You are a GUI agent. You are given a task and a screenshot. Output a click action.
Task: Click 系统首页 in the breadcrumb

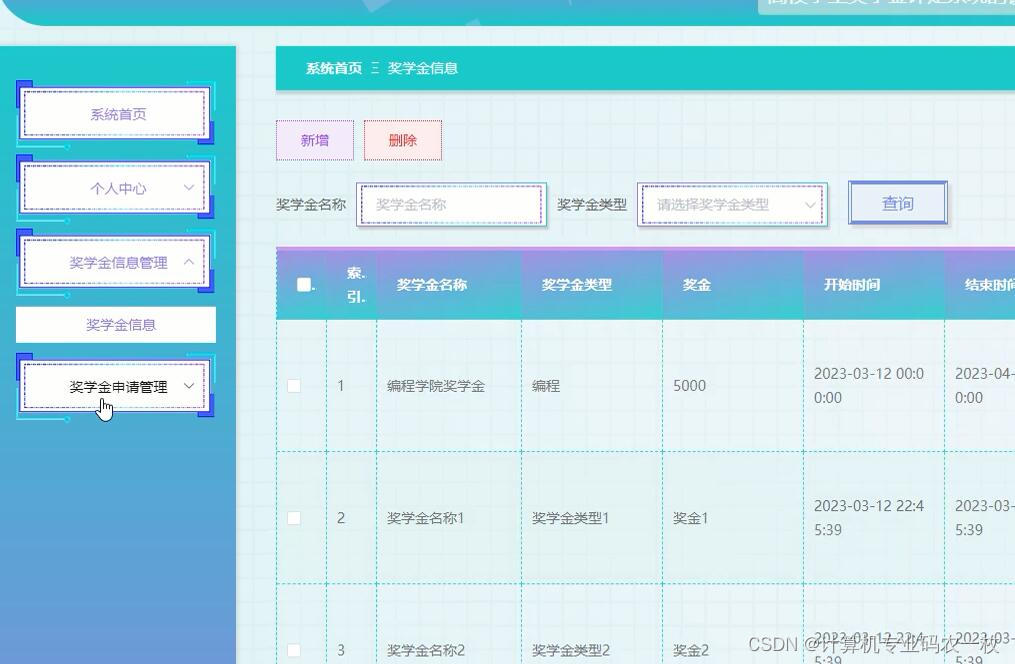click(332, 68)
